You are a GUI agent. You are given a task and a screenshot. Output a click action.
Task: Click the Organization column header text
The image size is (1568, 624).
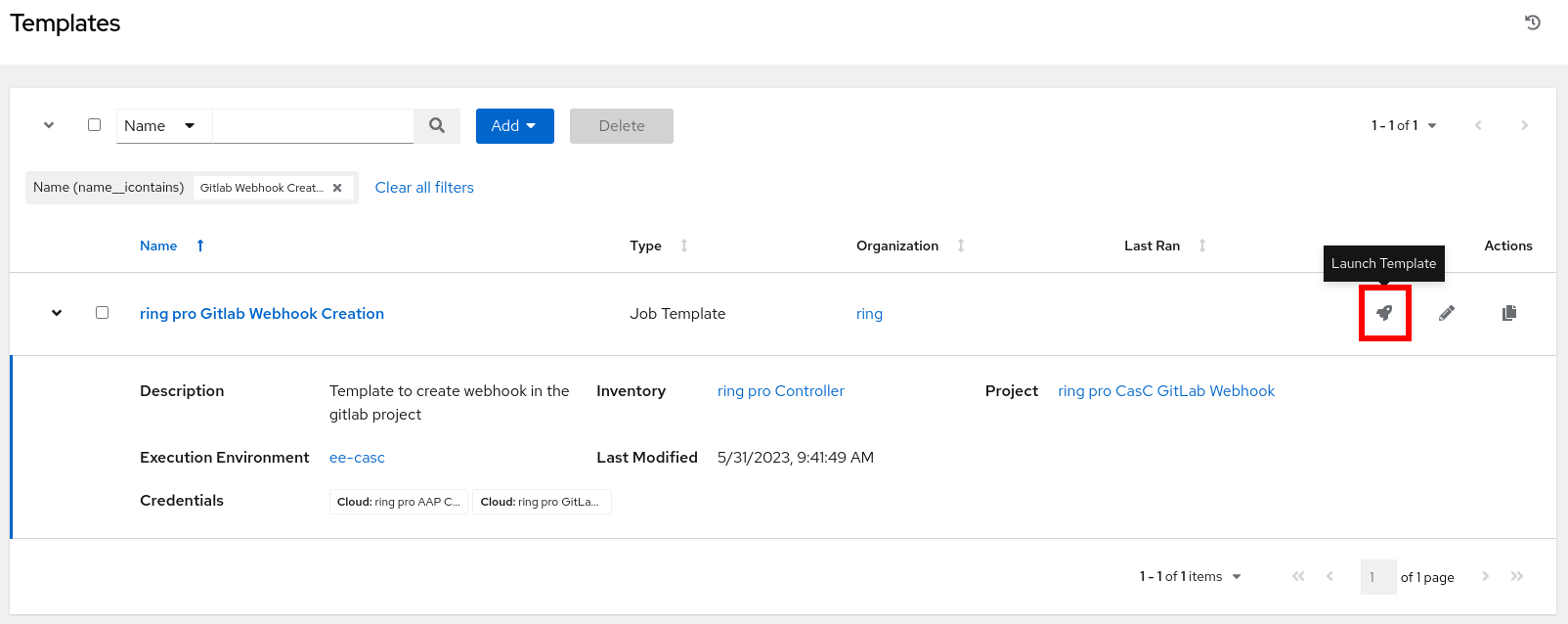coord(897,245)
